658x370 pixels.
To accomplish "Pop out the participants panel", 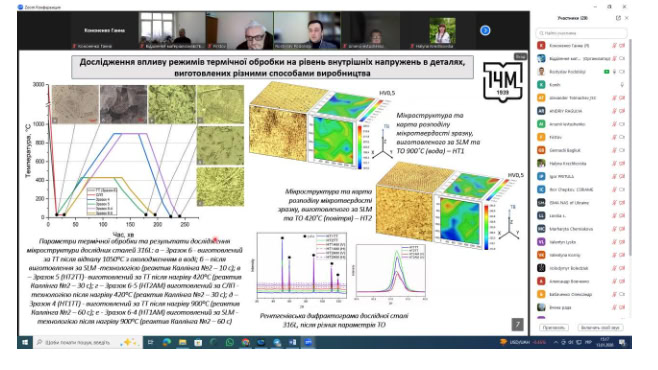I will click(618, 18).
